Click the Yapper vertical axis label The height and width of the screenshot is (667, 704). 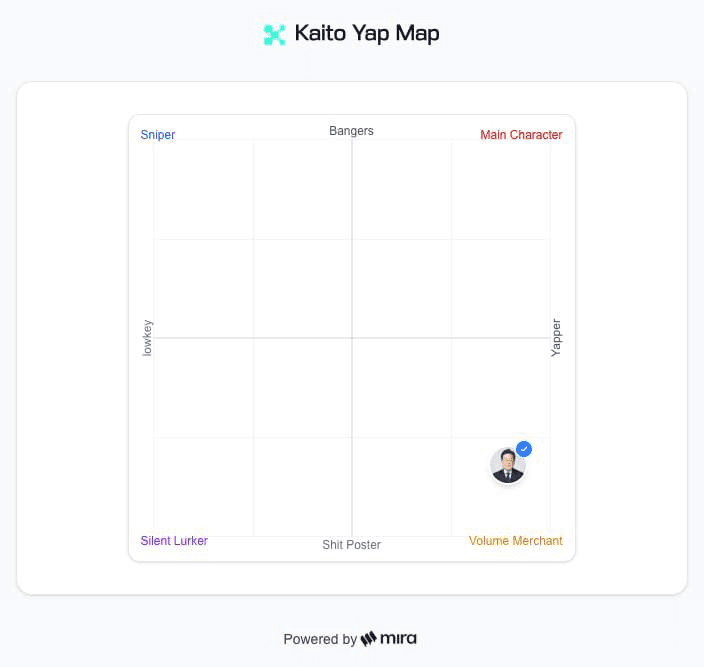556,338
